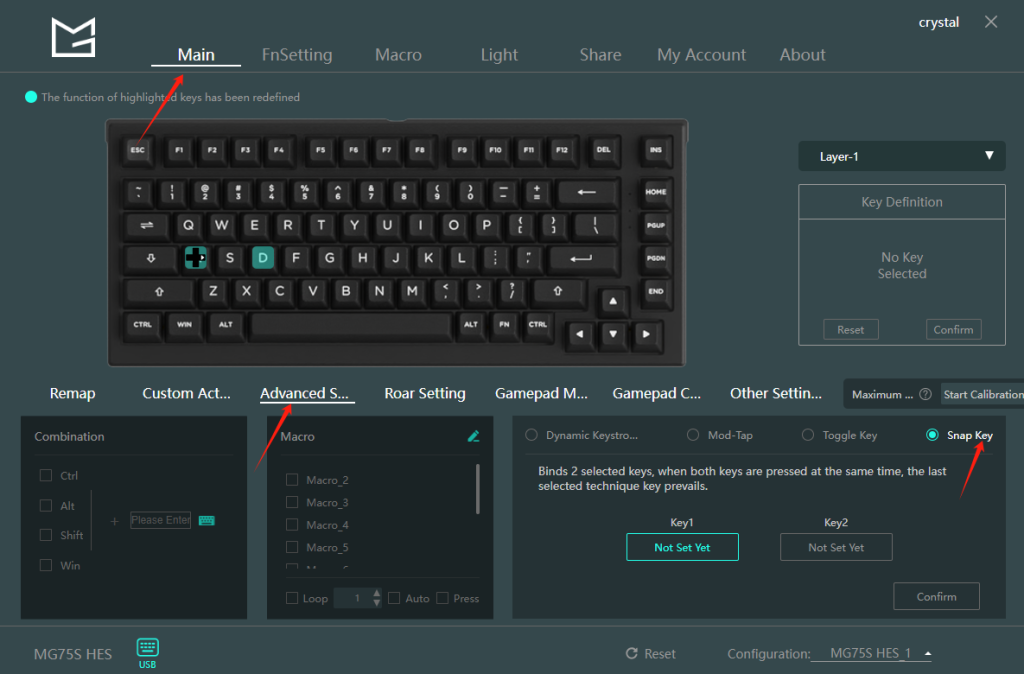Click the Start Calibration button

tap(982, 394)
